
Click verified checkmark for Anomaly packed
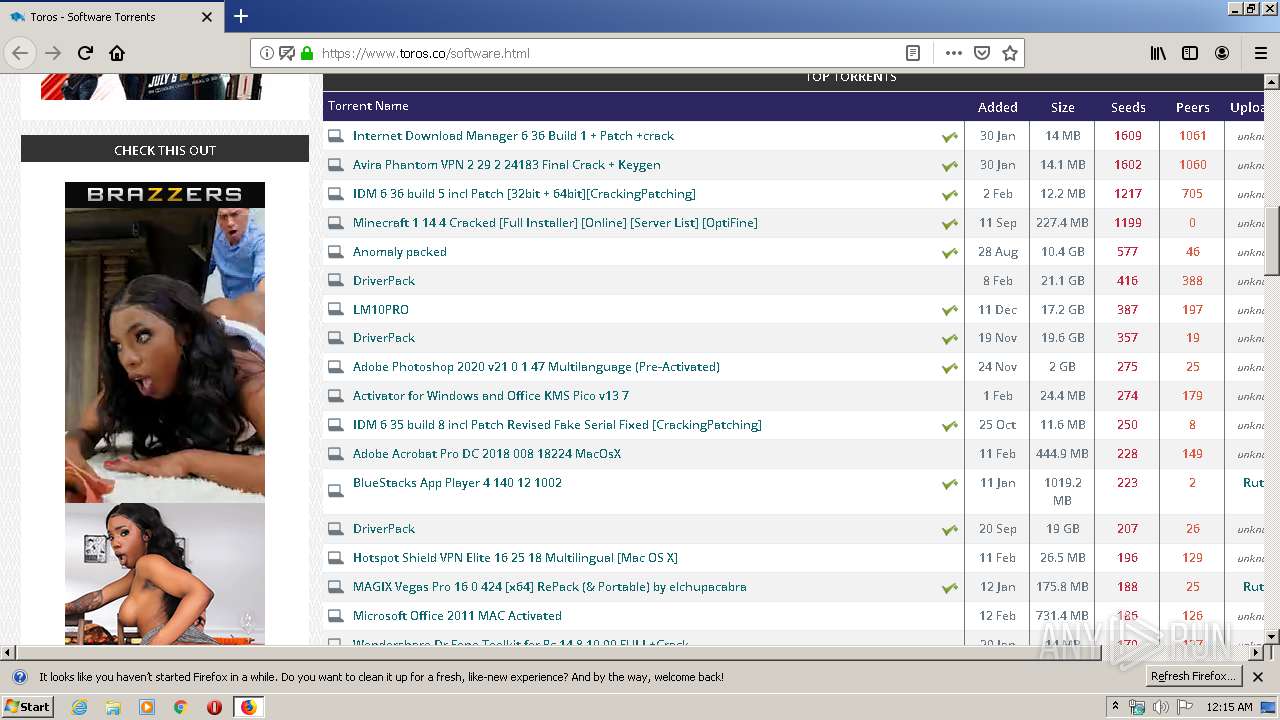point(949,253)
